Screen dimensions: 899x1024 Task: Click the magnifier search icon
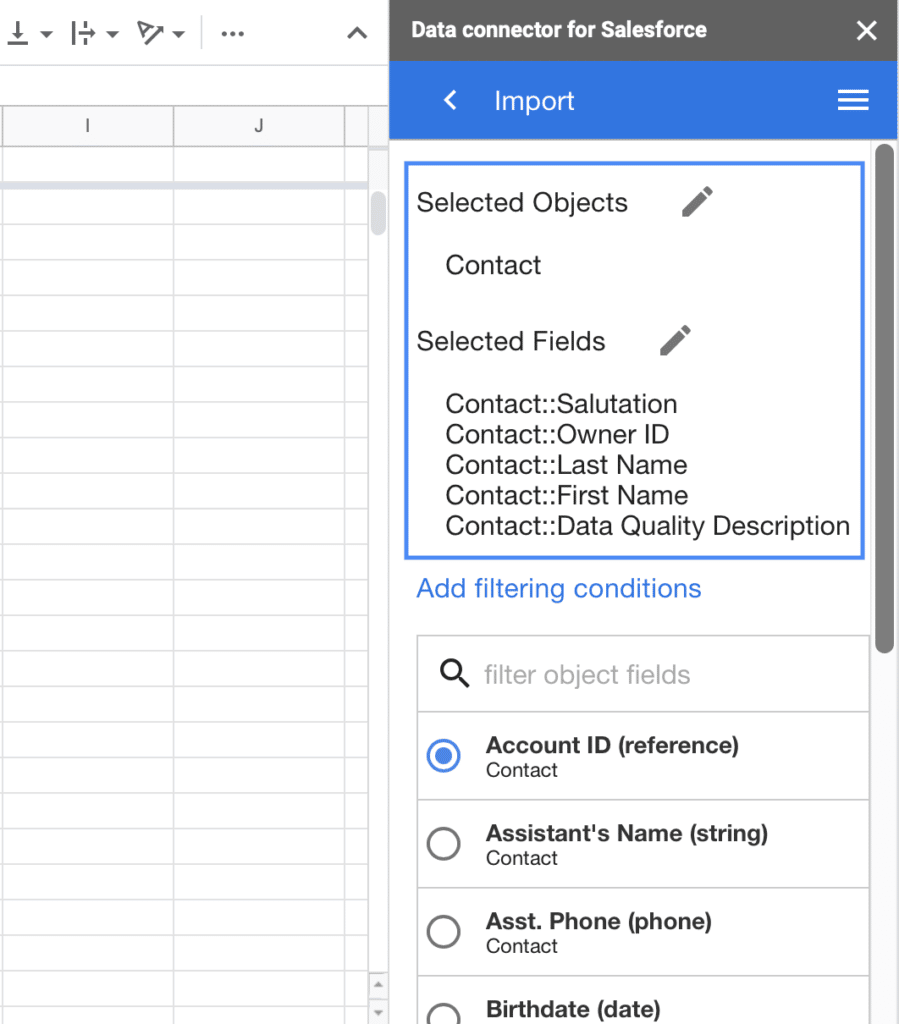click(x=454, y=673)
